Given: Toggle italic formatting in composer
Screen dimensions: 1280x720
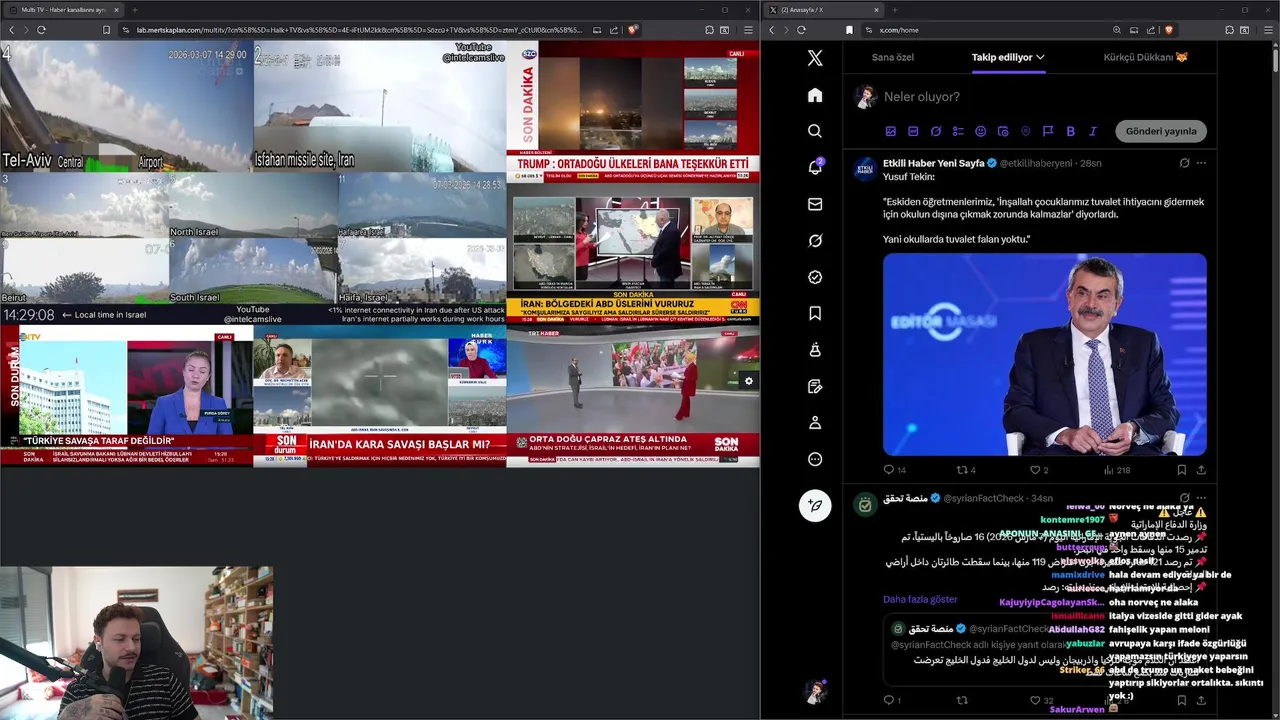Looking at the screenshot, I should 1093,131.
